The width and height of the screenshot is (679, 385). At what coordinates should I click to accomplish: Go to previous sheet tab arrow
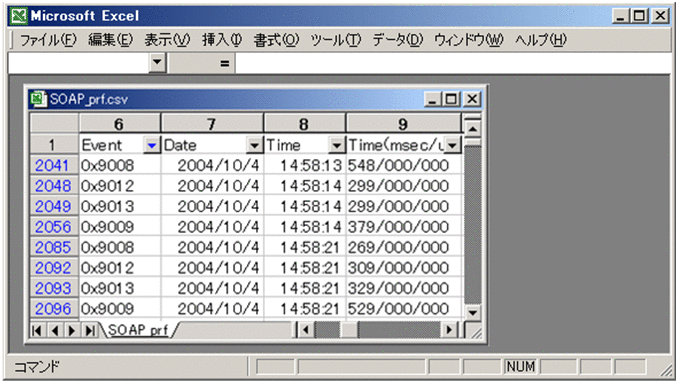point(55,330)
